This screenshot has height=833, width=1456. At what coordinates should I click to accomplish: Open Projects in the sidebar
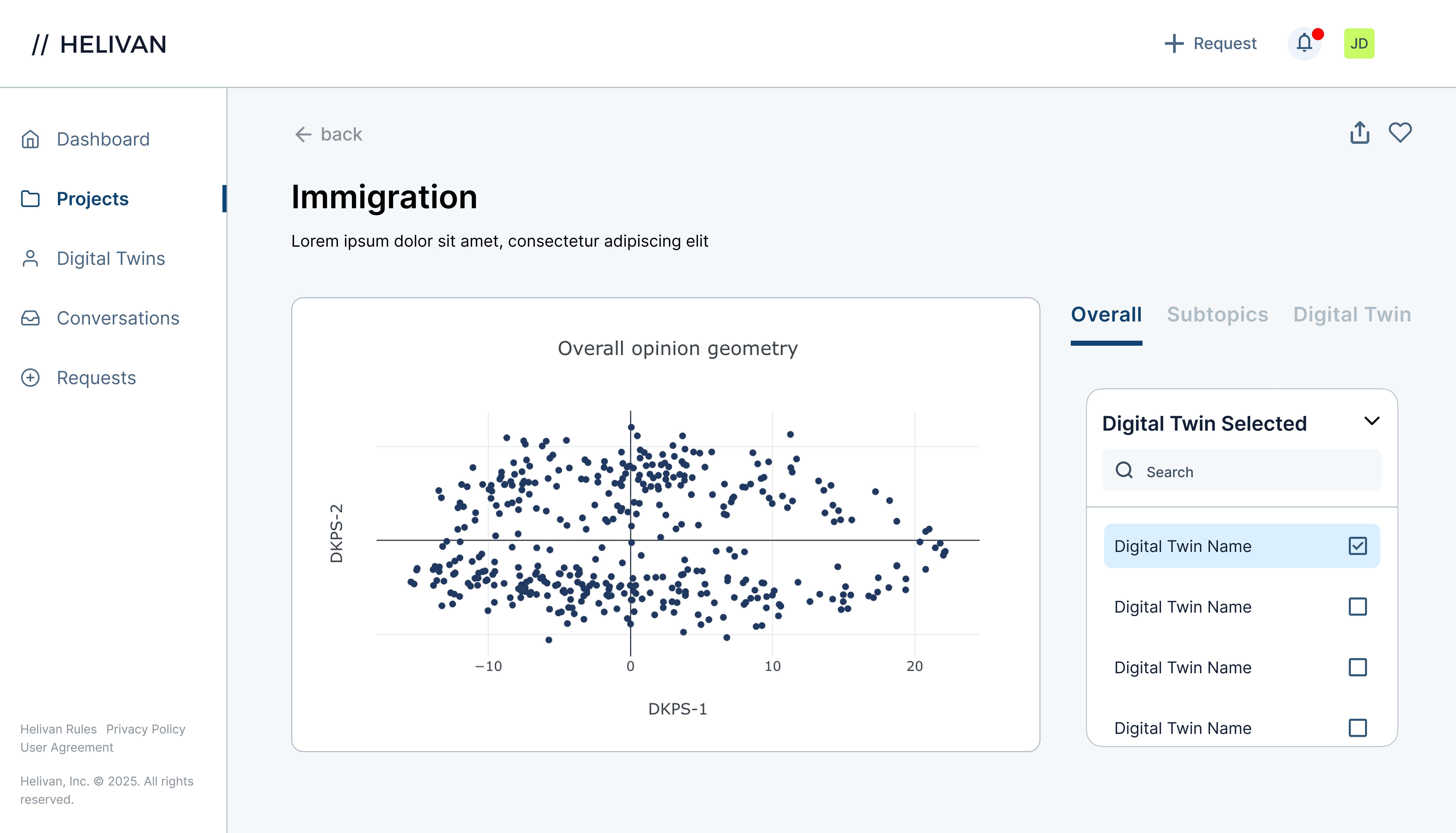pos(92,199)
